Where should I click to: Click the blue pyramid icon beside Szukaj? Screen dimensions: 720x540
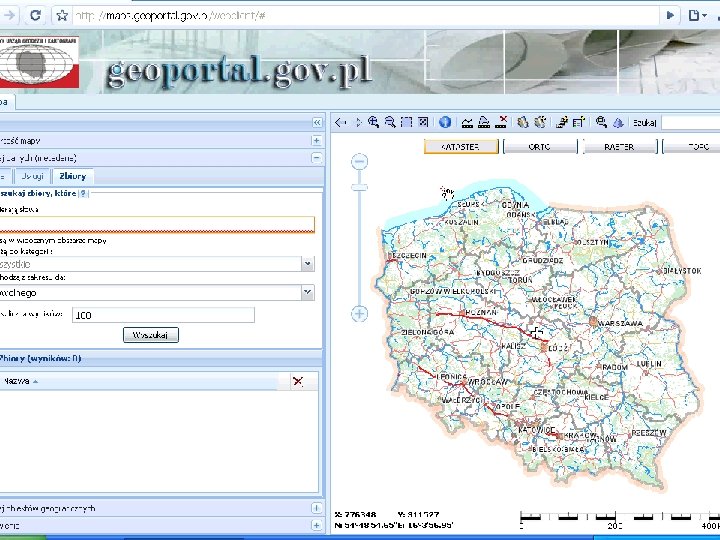point(618,122)
